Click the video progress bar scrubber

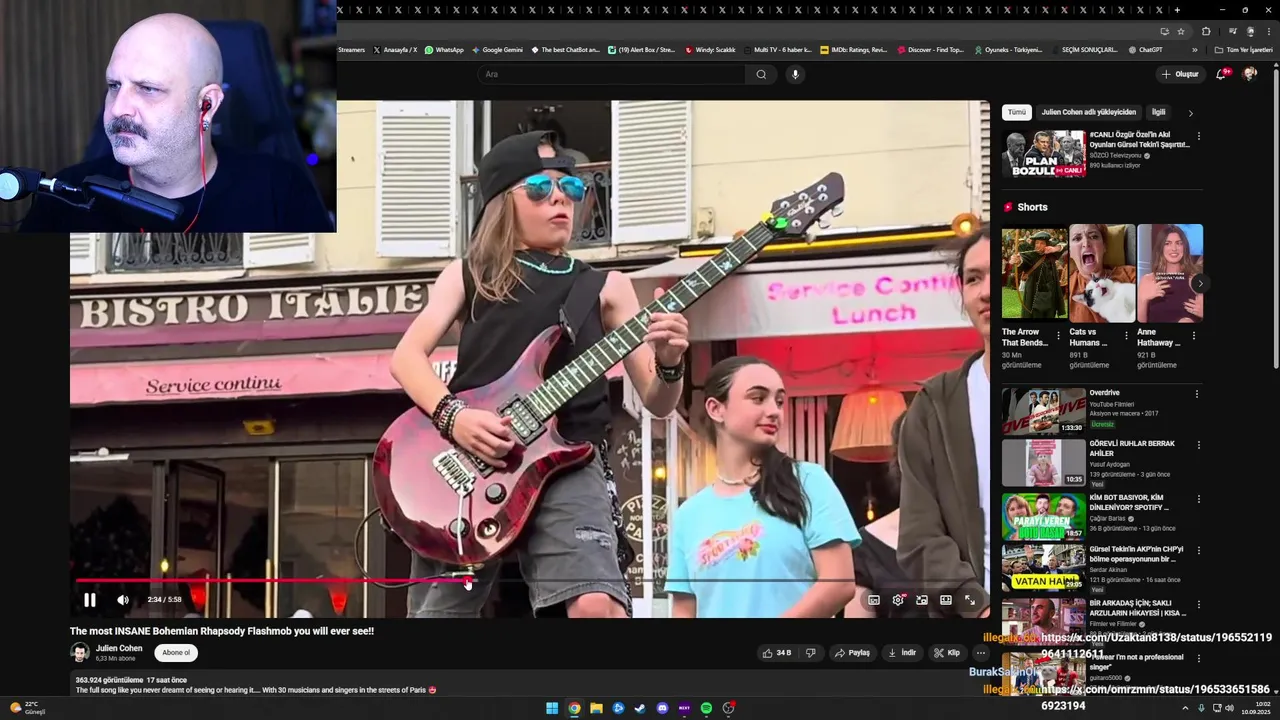click(468, 580)
